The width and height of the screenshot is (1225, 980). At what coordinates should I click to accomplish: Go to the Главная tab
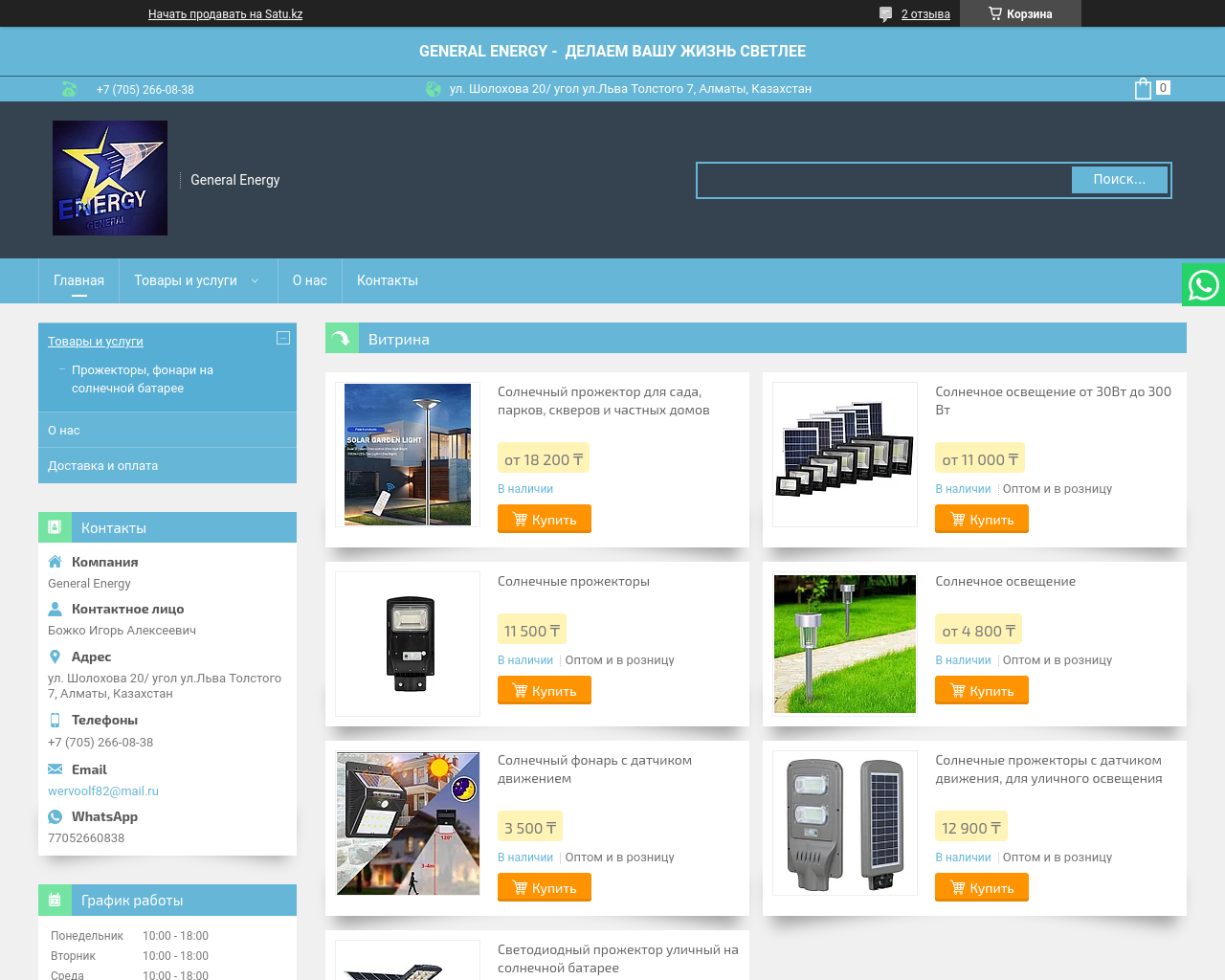[x=78, y=280]
